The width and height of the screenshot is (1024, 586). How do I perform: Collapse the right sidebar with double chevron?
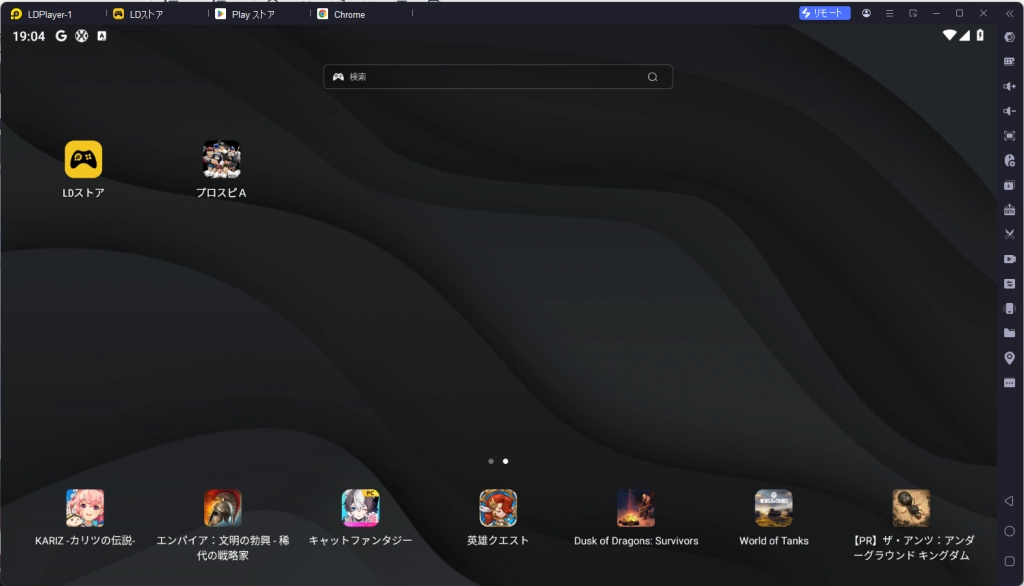coord(1009,13)
